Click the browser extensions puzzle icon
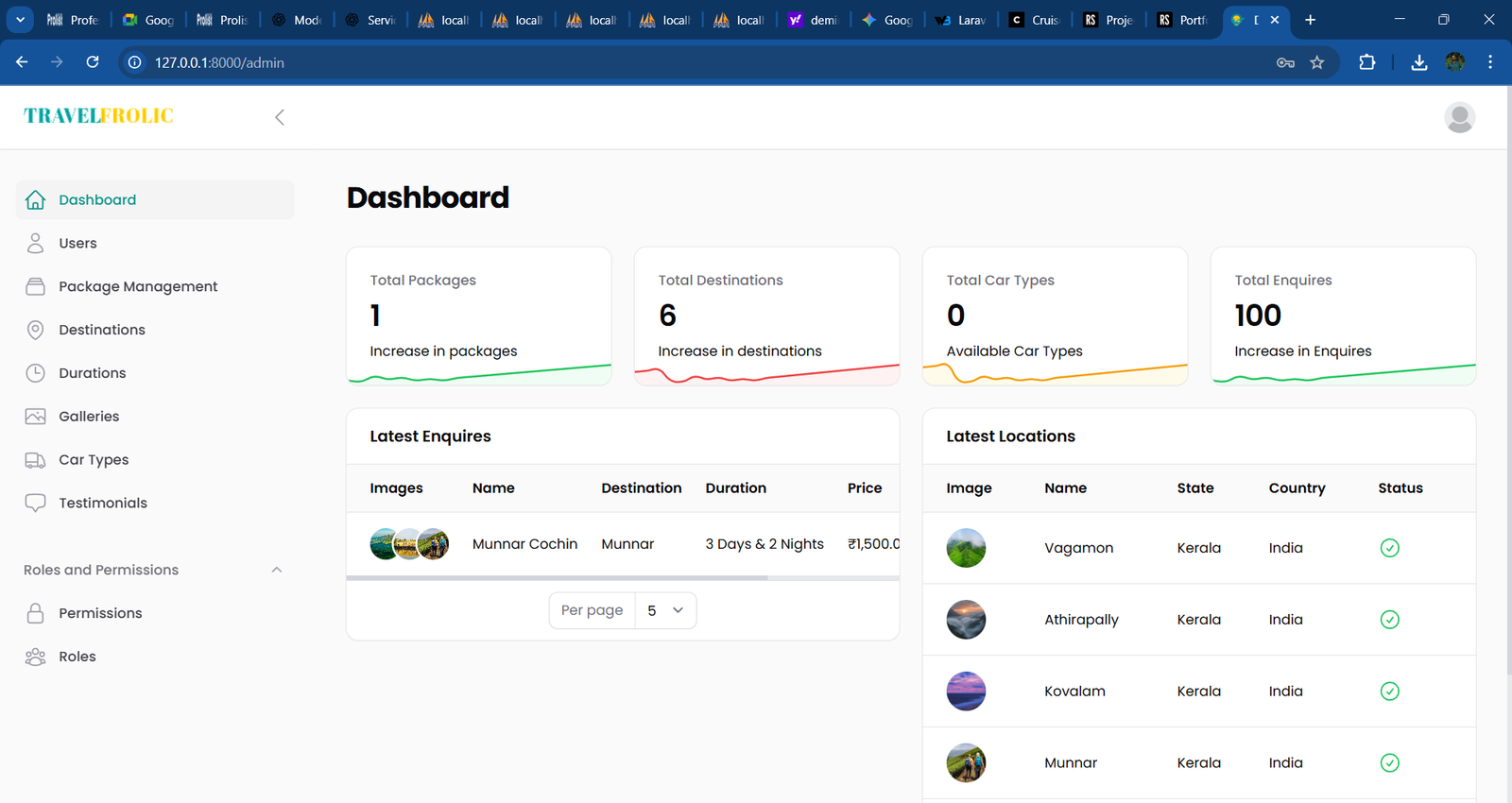 (x=1366, y=62)
